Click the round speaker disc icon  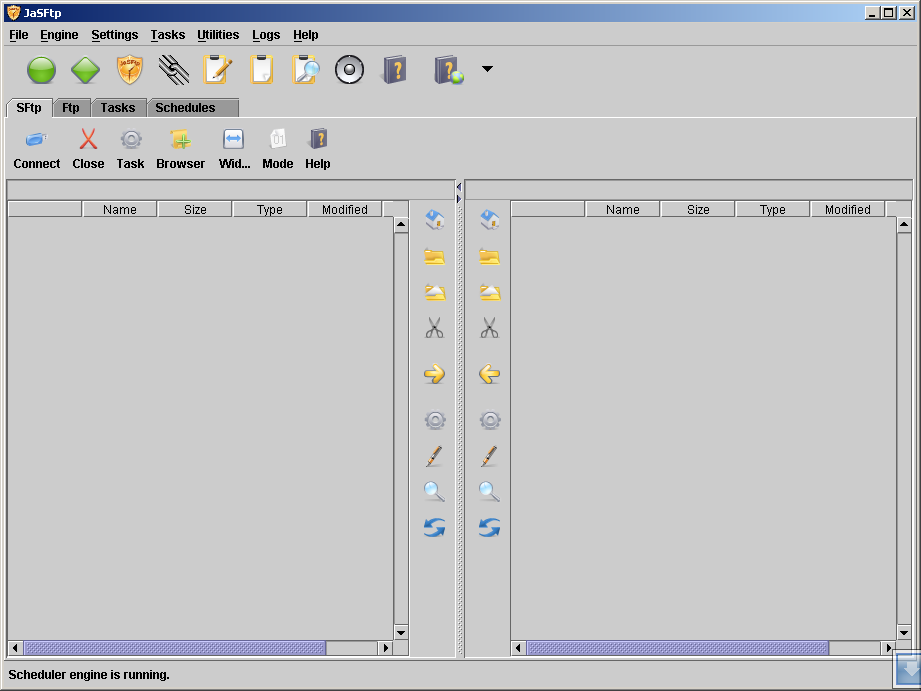(349, 70)
